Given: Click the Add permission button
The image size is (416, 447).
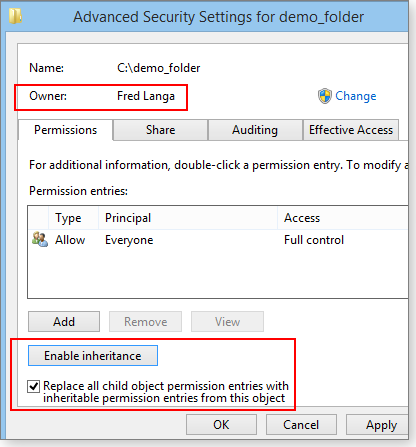Looking at the screenshot, I should pyautogui.click(x=64, y=322).
